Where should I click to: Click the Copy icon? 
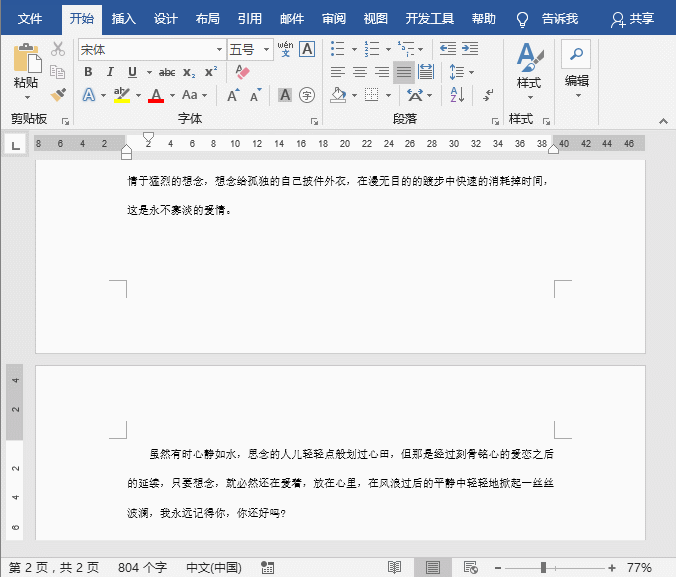(58, 72)
